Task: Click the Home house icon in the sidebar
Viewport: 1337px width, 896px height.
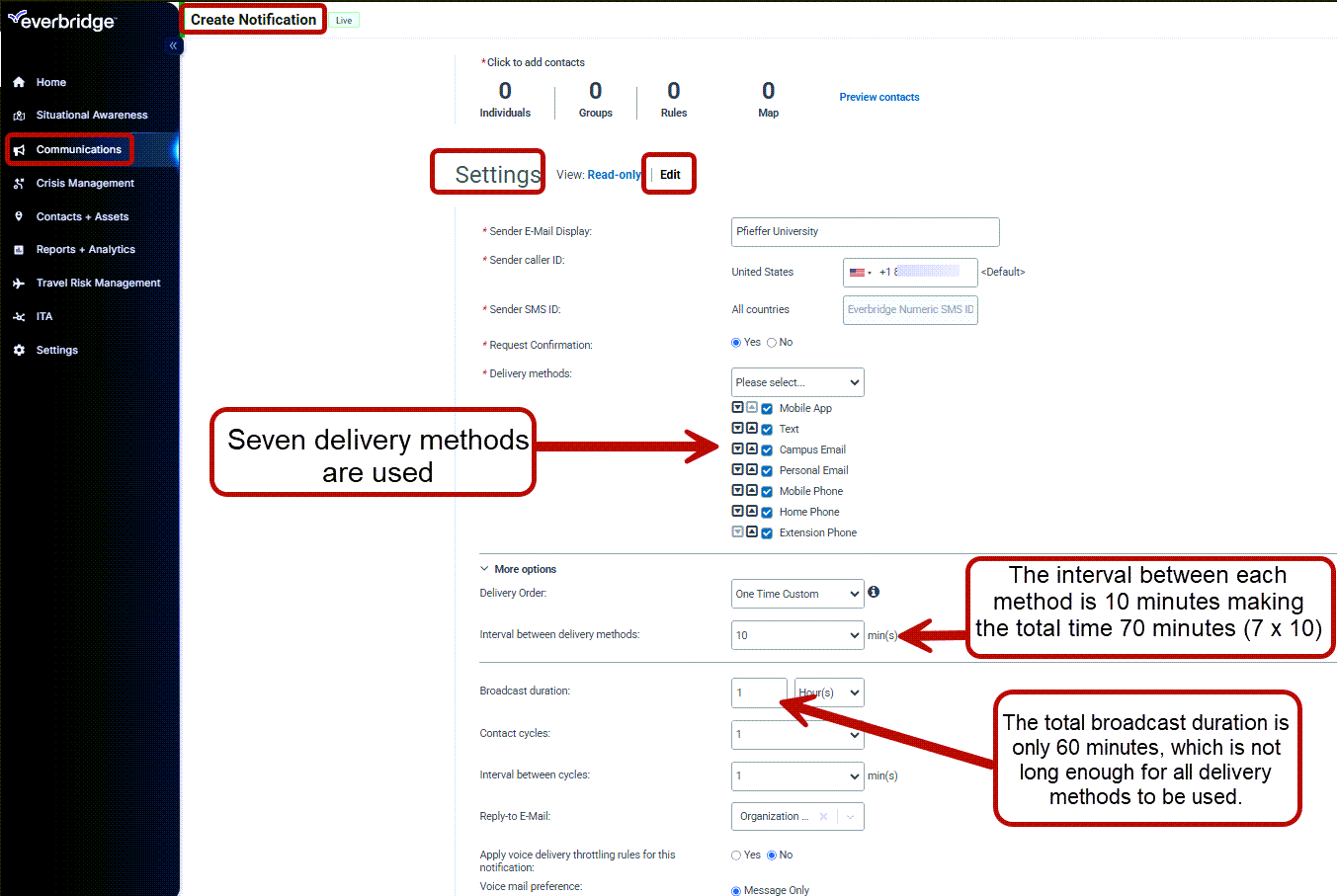Action: pyautogui.click(x=19, y=82)
